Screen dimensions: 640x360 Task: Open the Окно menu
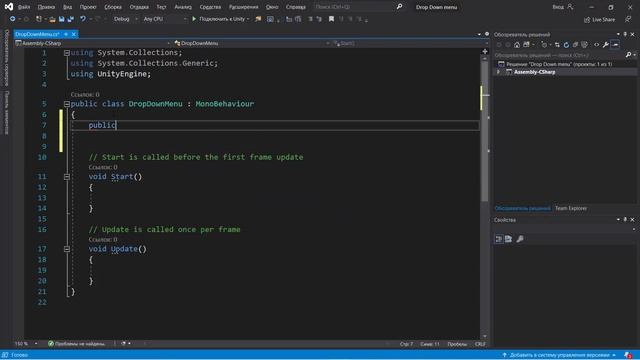(272, 7)
